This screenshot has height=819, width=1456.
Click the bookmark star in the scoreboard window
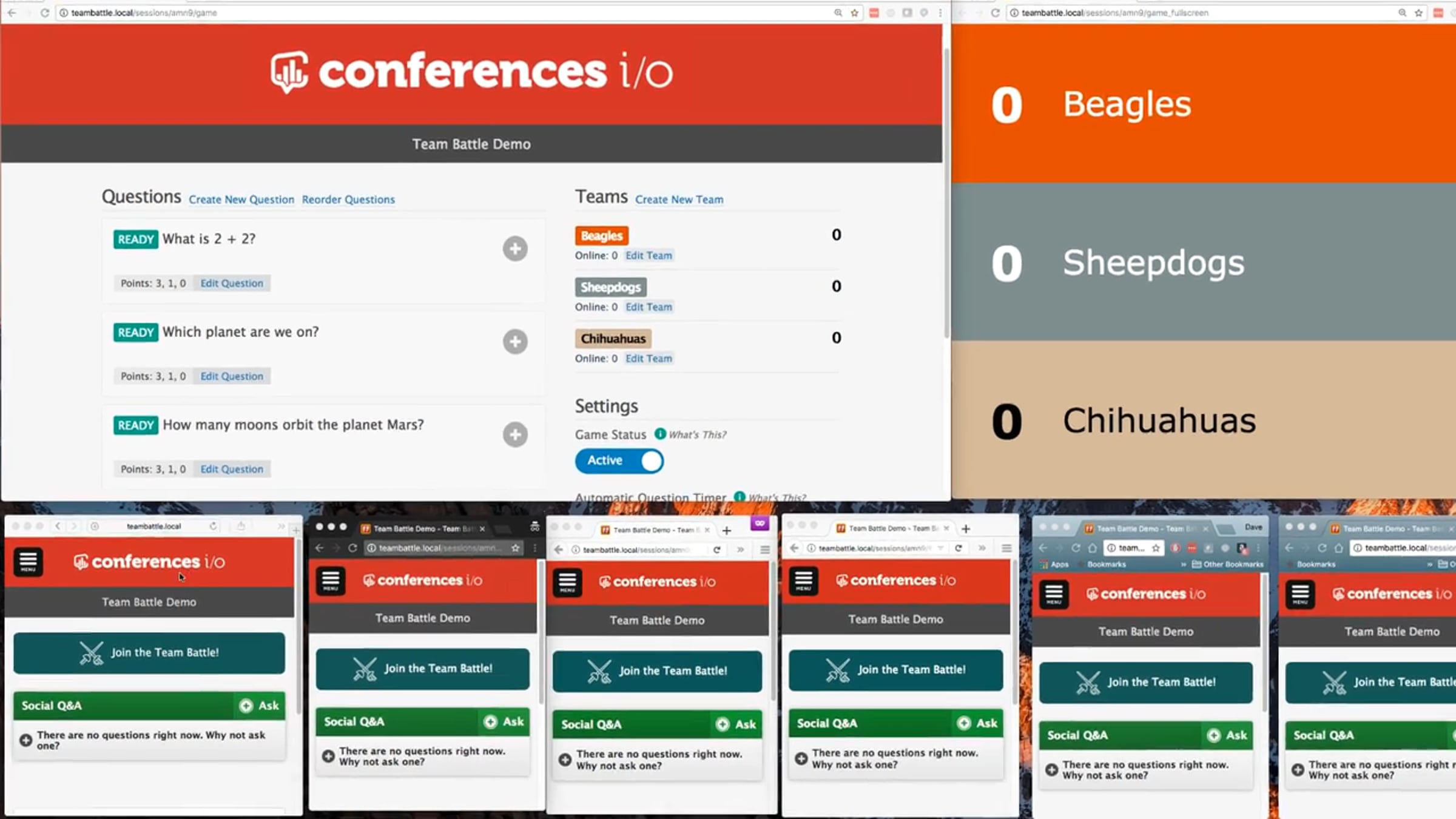coord(1418,13)
